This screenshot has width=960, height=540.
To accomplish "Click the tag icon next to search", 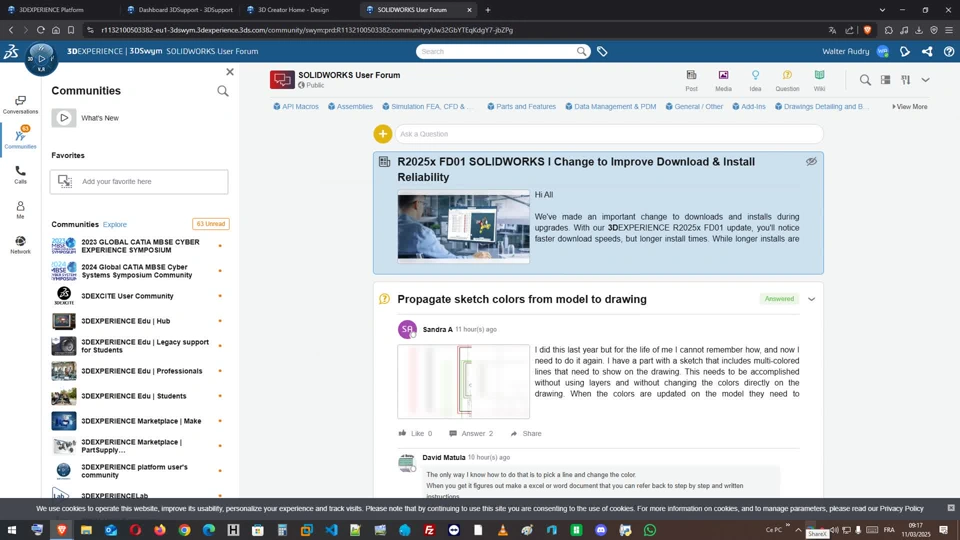I will pyautogui.click(x=602, y=51).
